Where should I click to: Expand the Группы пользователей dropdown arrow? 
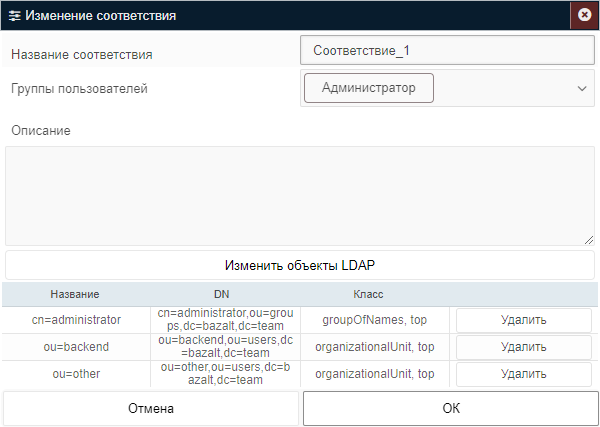tap(582, 88)
